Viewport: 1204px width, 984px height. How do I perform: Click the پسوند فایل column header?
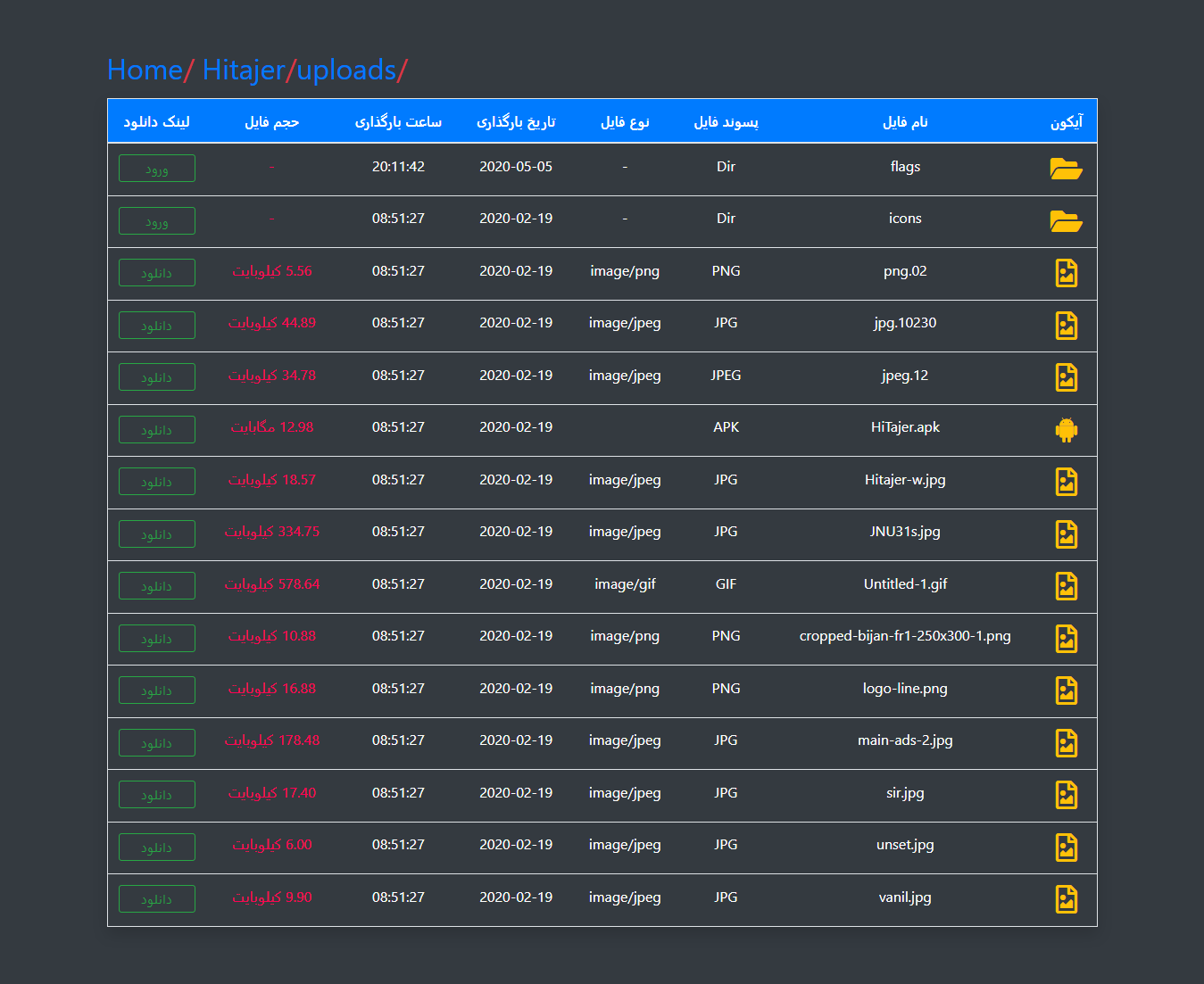pyautogui.click(x=726, y=121)
